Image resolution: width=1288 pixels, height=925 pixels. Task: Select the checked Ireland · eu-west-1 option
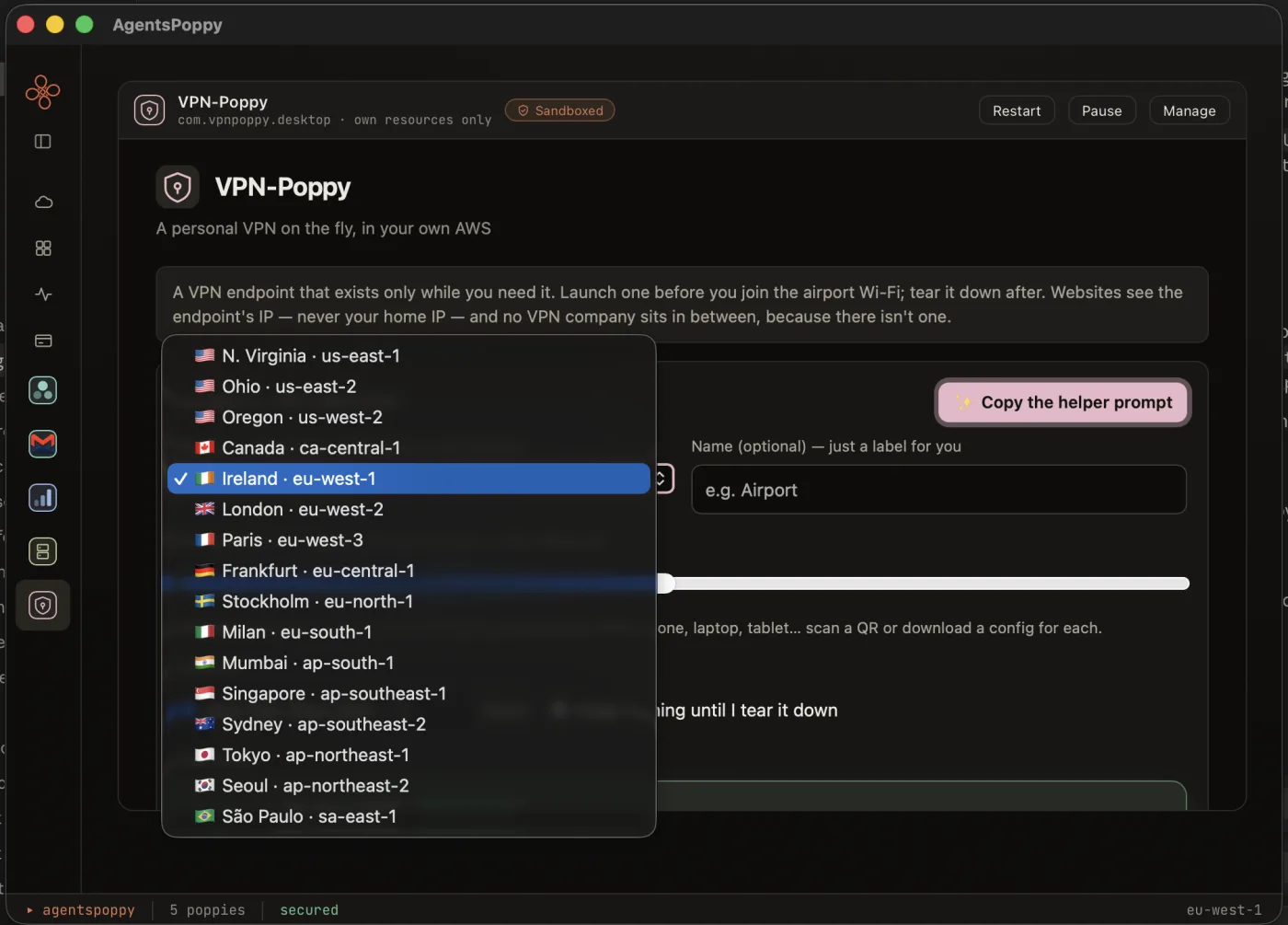(x=408, y=479)
